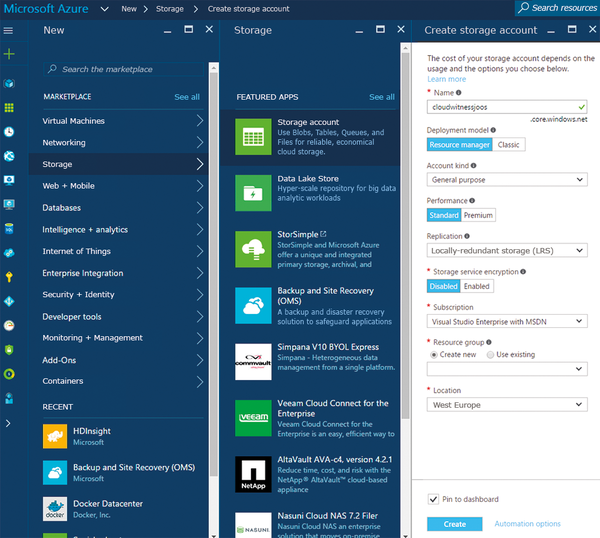600x538 pixels.
Task: Open the Automation options link
Action: coord(527,523)
